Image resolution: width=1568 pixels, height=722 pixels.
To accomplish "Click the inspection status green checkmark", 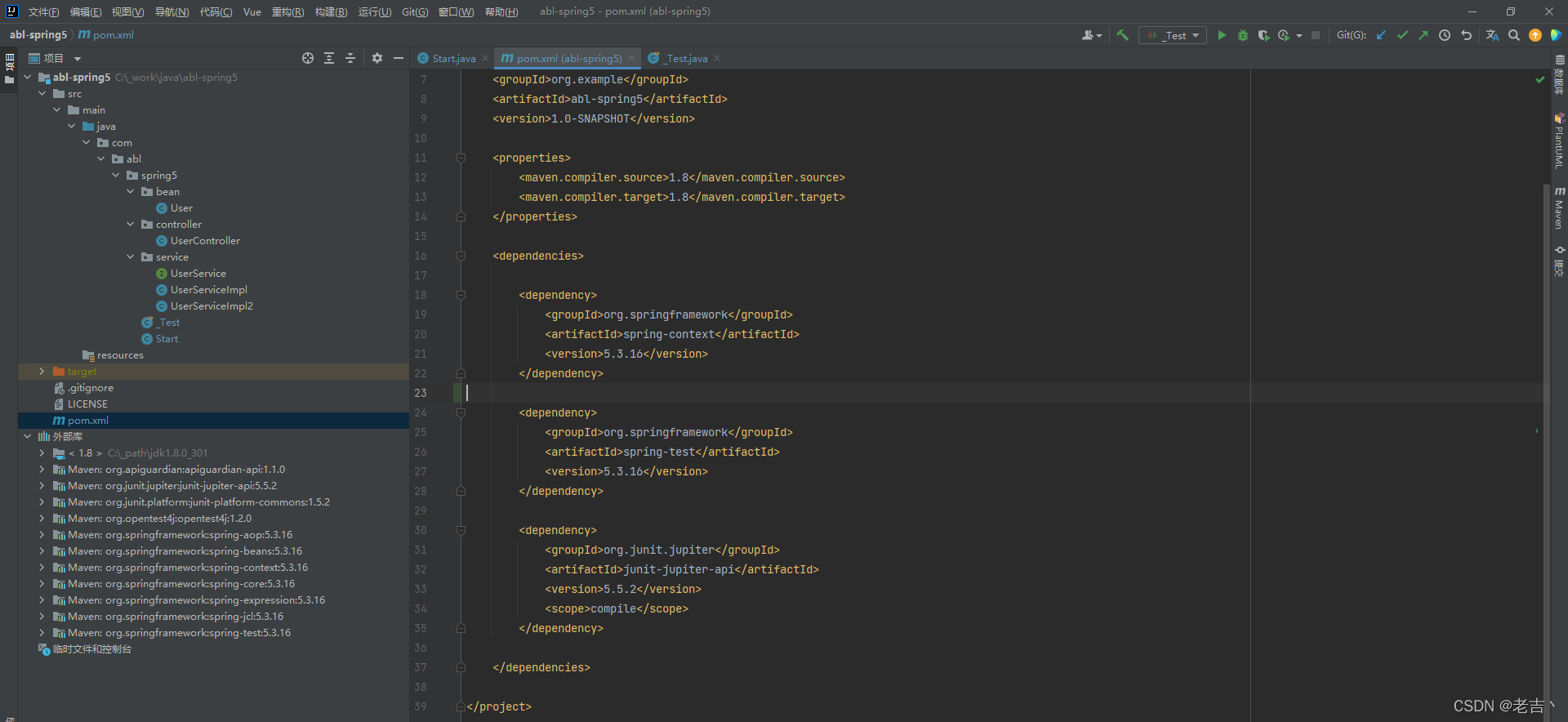I will [x=1539, y=79].
